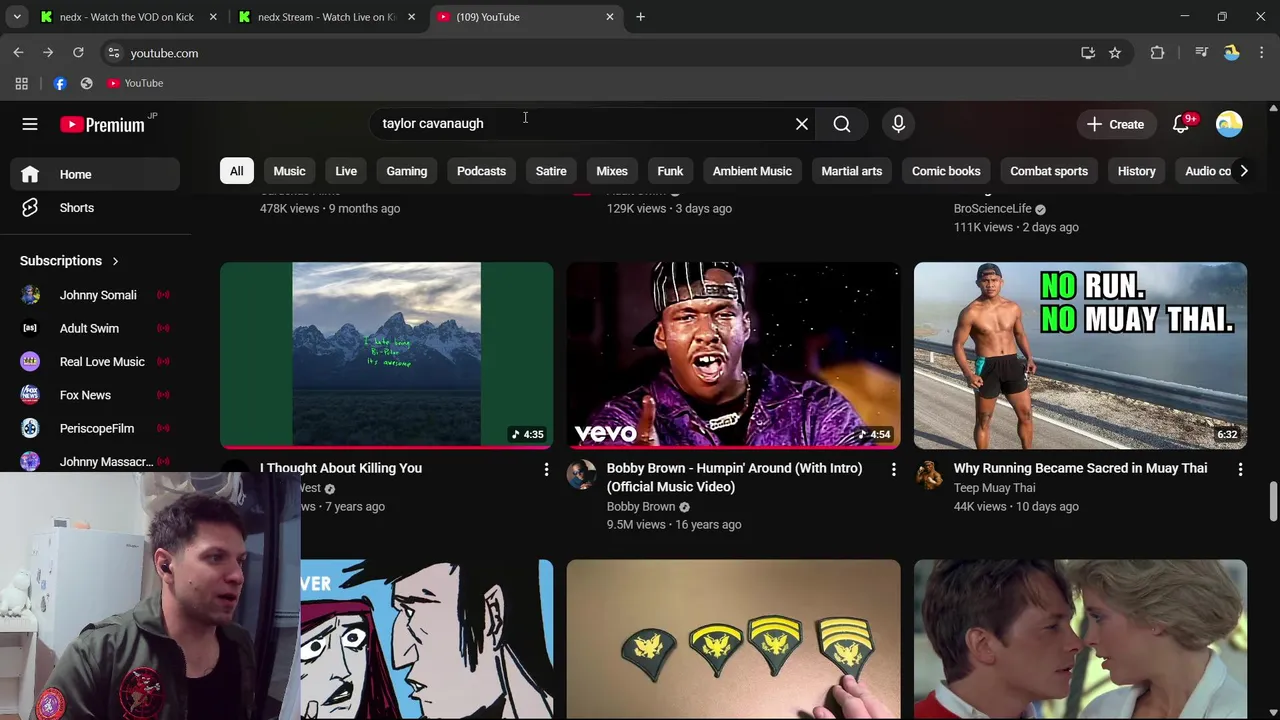Image resolution: width=1280 pixels, height=720 pixels.
Task: Click the YouTube Premium logo
Action: [102, 124]
